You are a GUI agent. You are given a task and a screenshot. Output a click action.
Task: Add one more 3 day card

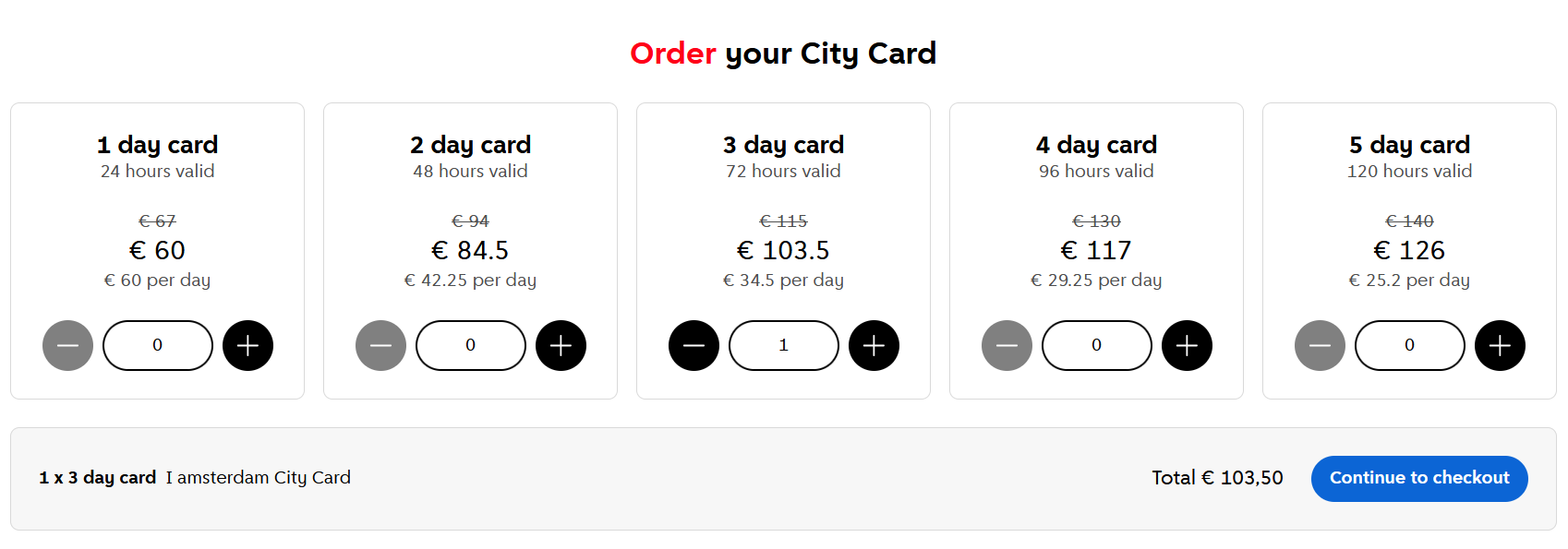tap(874, 345)
